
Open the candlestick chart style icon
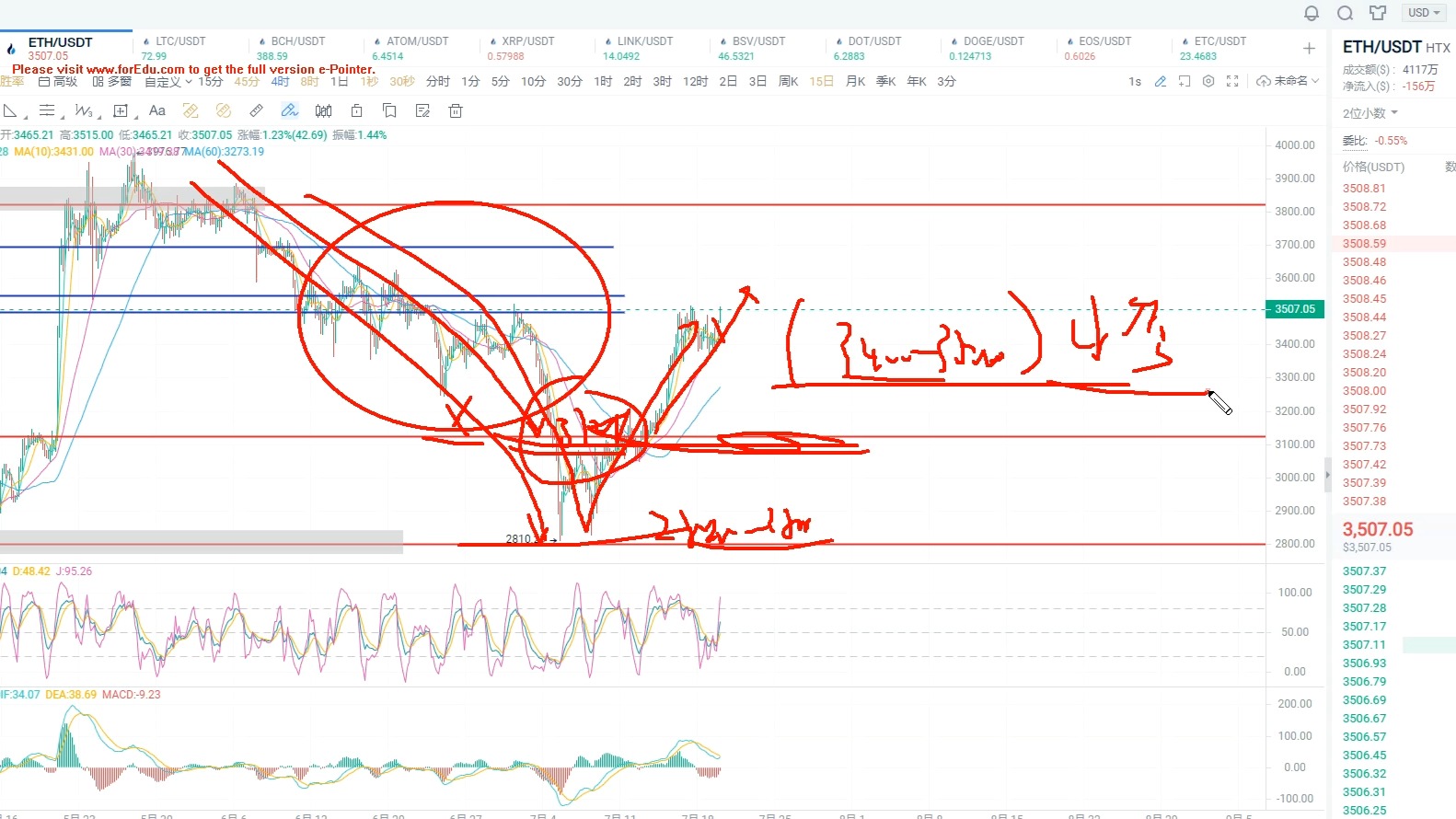pos(323,111)
